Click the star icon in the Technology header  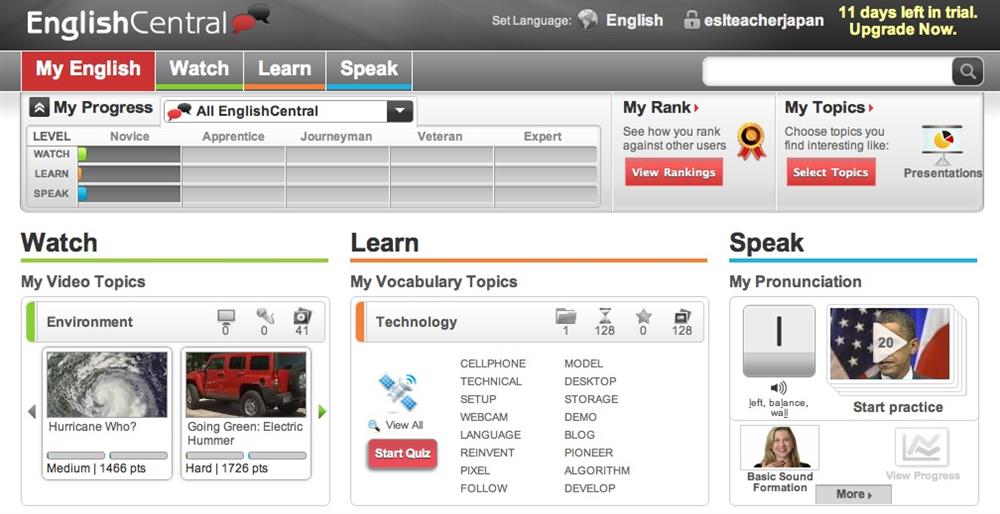[643, 316]
